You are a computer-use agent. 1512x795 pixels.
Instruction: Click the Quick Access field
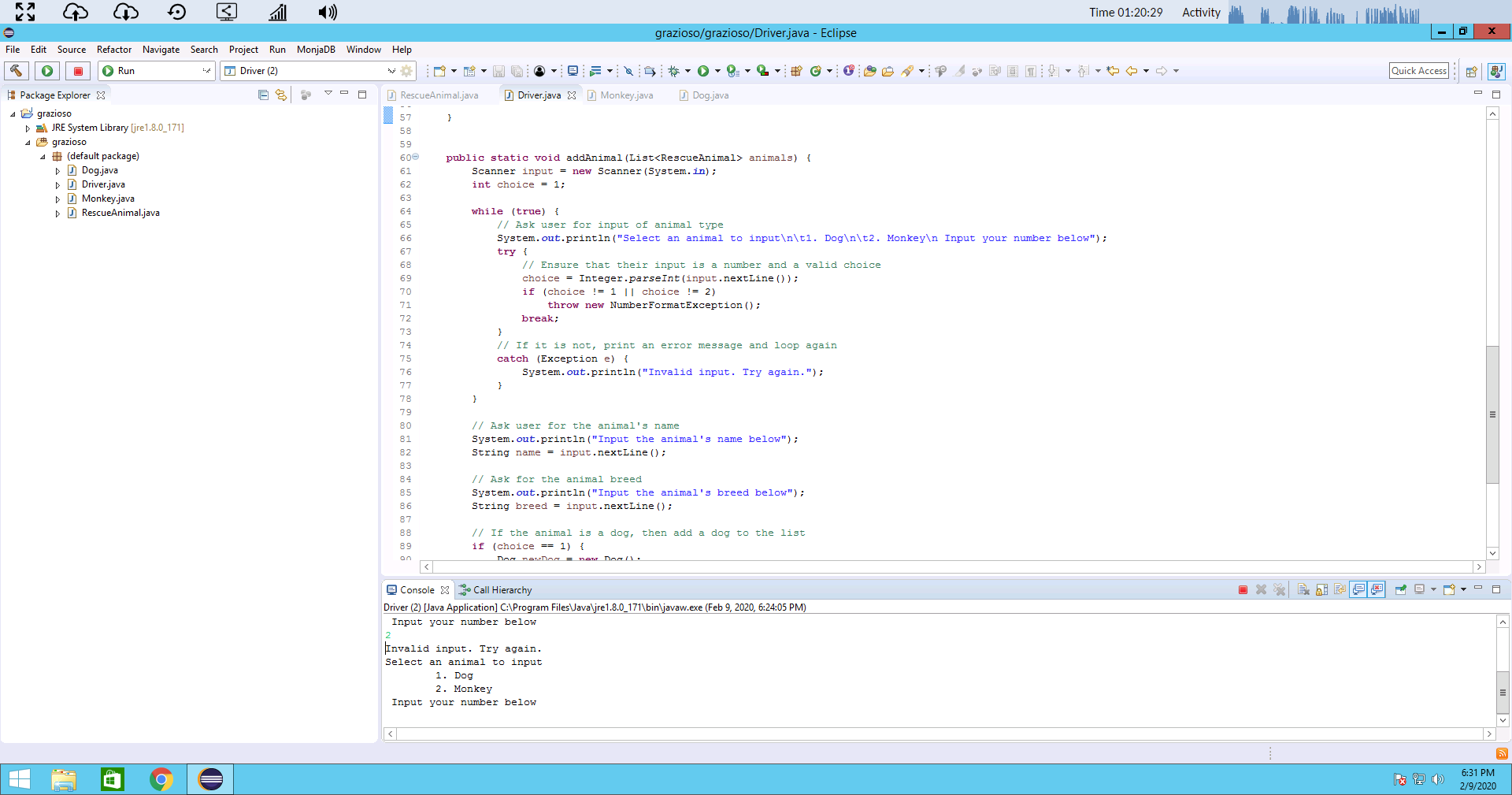coord(1419,71)
